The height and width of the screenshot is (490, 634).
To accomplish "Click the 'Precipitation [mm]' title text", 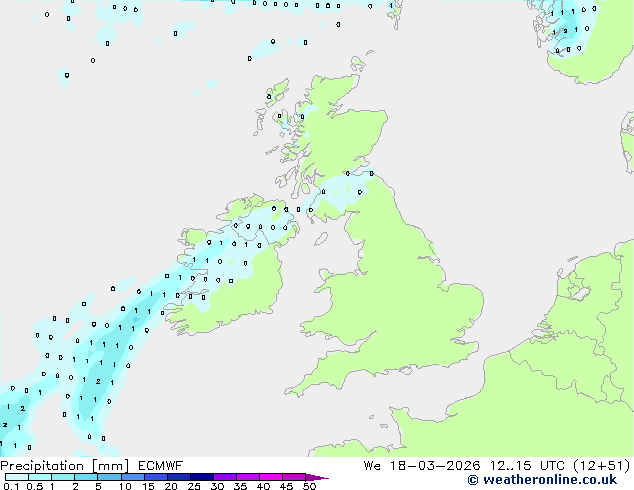I will 65,466.
